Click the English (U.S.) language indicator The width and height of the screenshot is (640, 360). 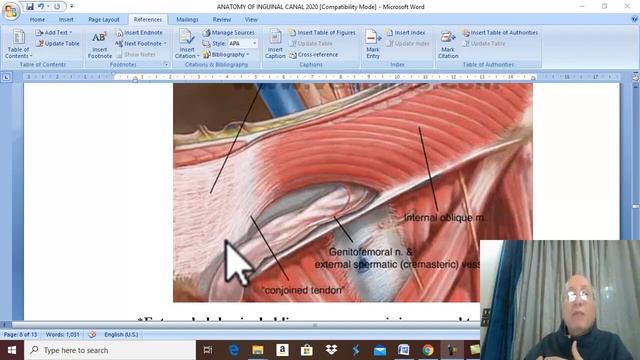coord(121,334)
